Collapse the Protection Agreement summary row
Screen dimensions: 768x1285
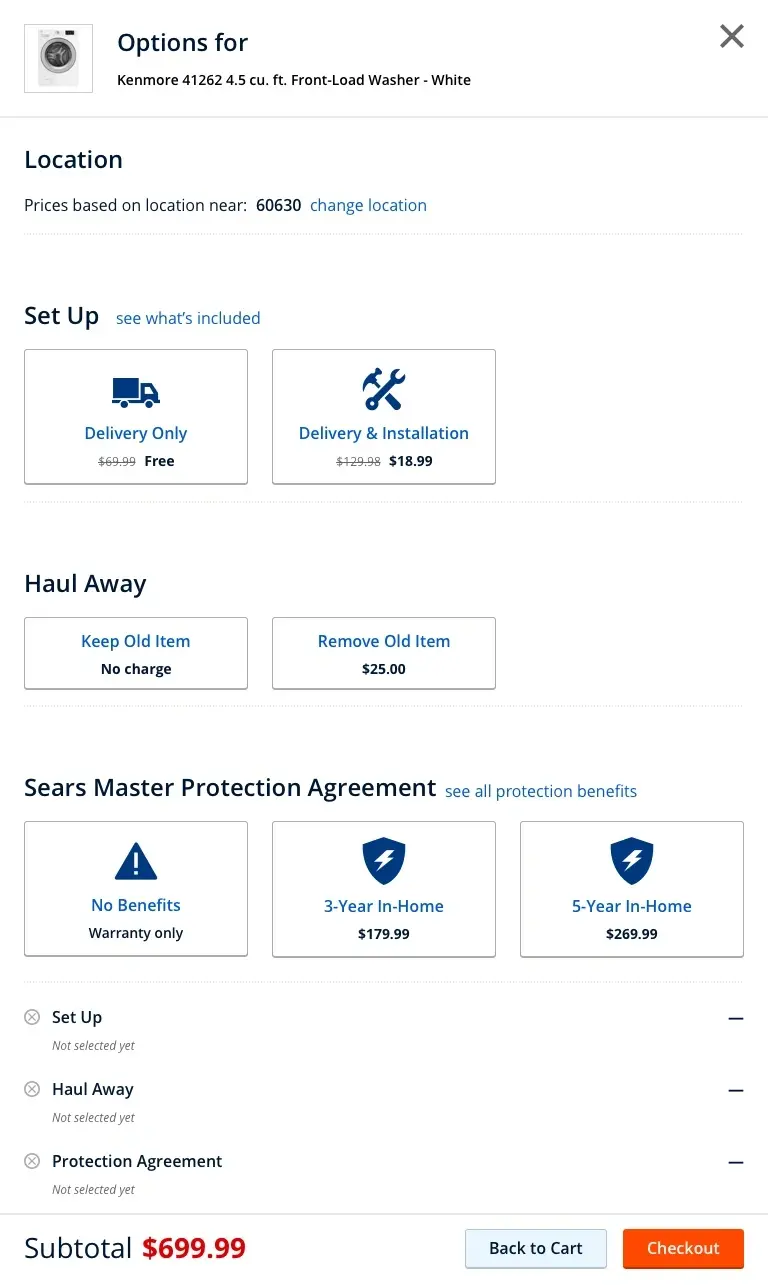click(x=736, y=1162)
